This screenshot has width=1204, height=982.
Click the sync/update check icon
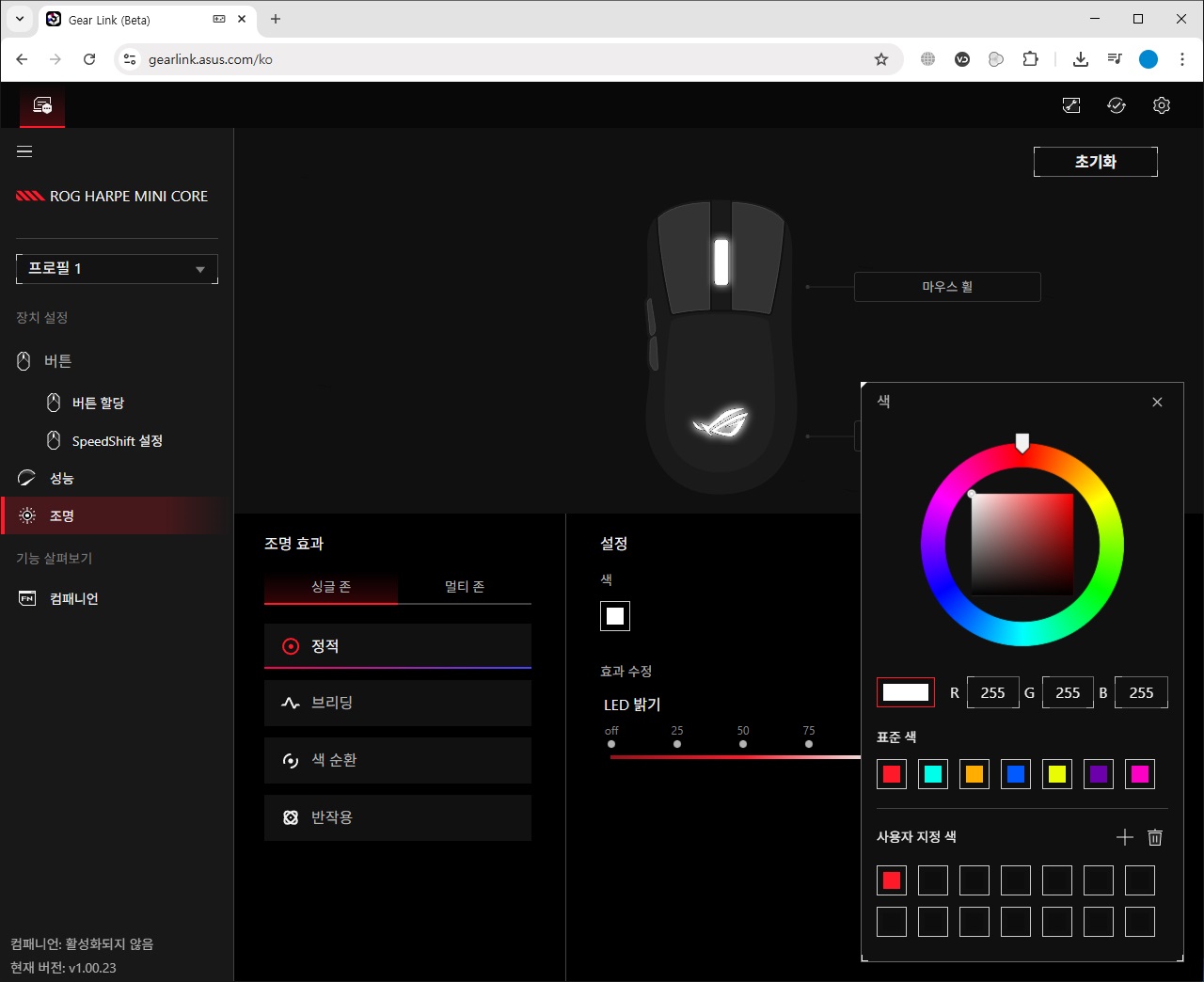coord(1117,105)
